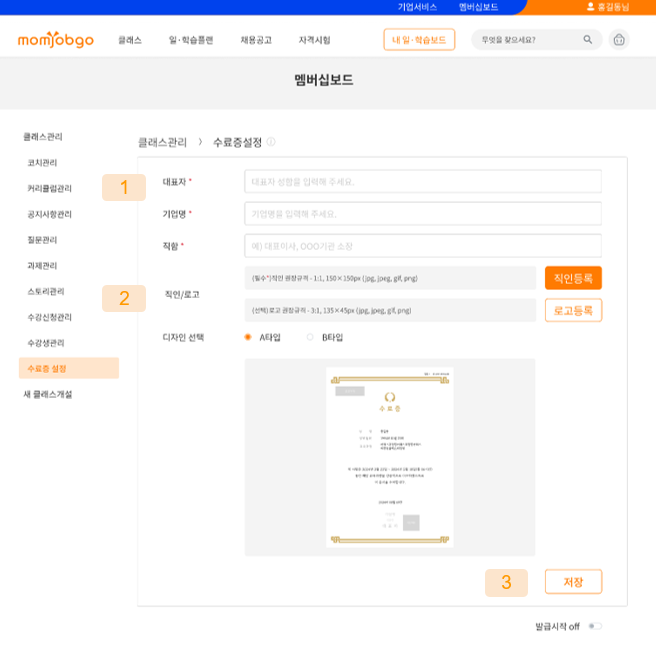The height and width of the screenshot is (652, 656).
Task: Select the A타입 design radio button
Action: 248,337
